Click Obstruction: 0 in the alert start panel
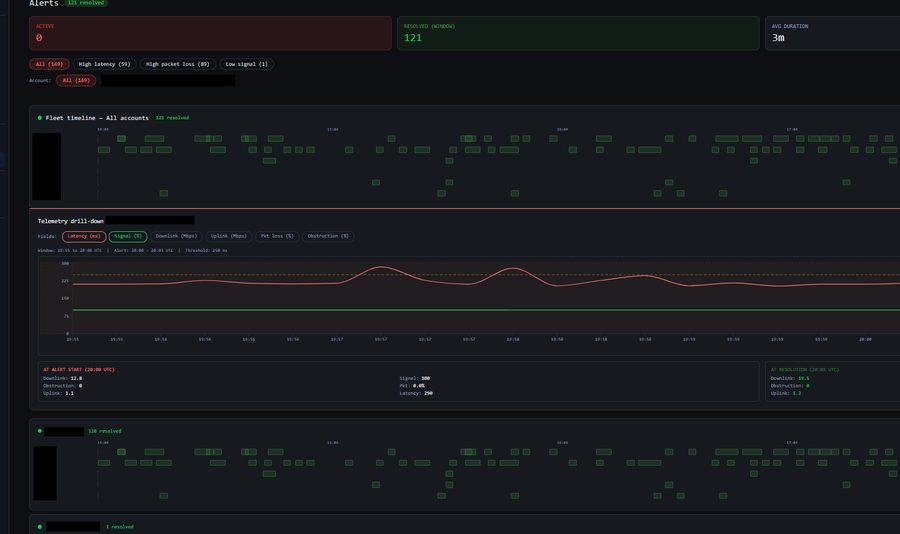 point(63,386)
